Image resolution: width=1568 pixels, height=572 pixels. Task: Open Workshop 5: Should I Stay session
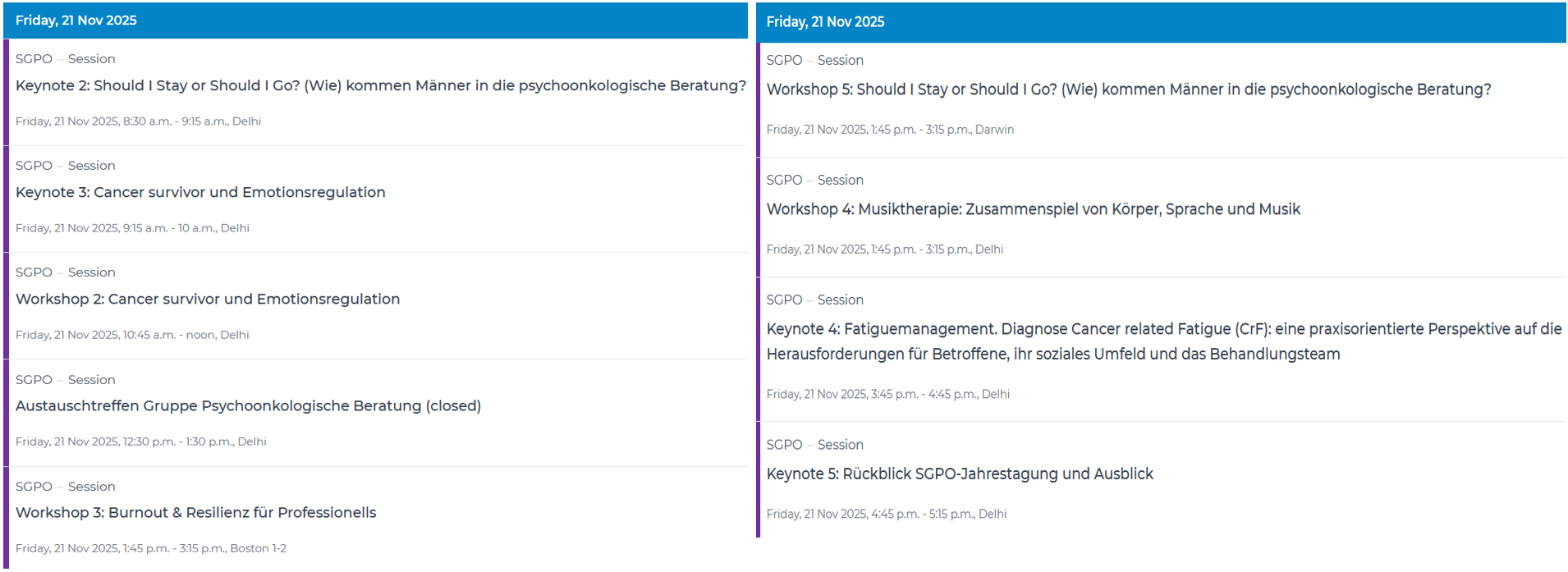click(x=1128, y=89)
